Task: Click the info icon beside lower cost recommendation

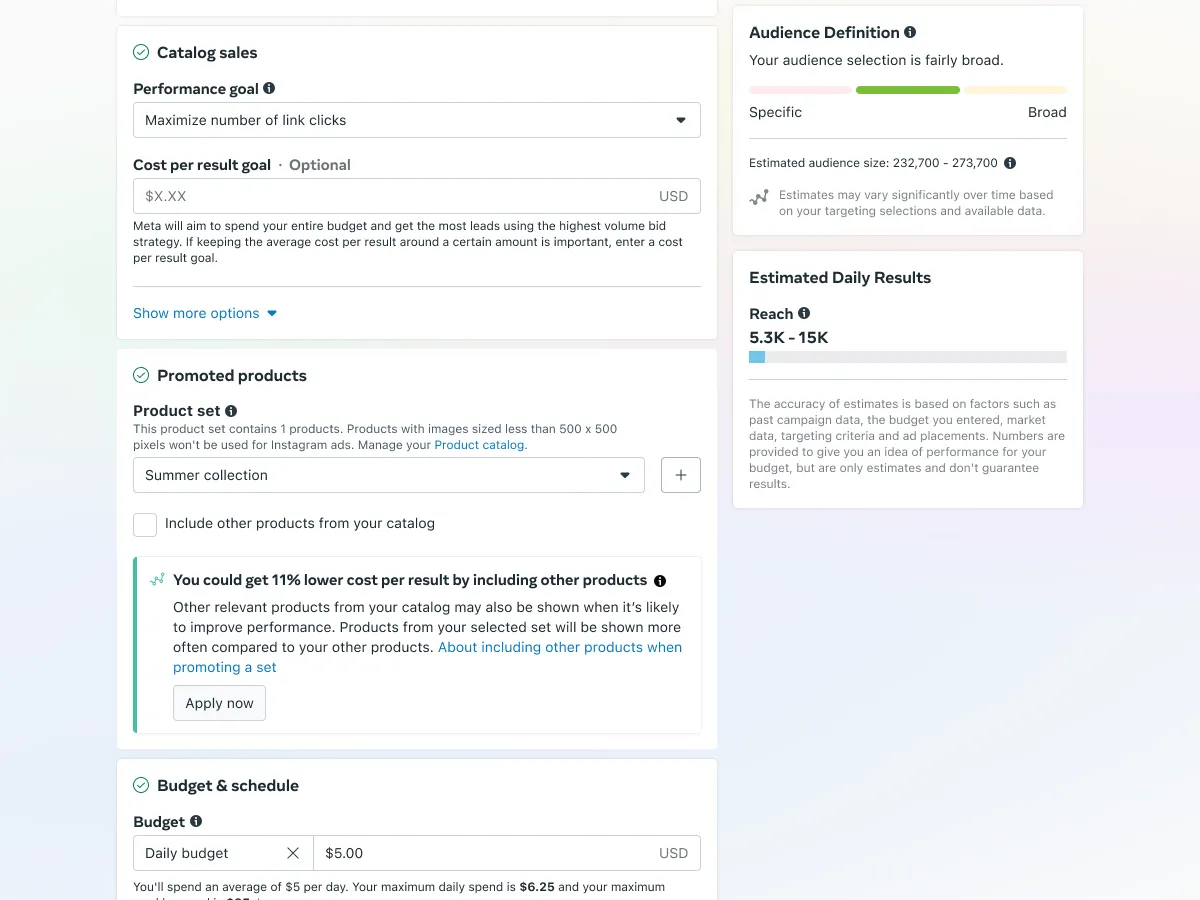Action: tap(660, 581)
